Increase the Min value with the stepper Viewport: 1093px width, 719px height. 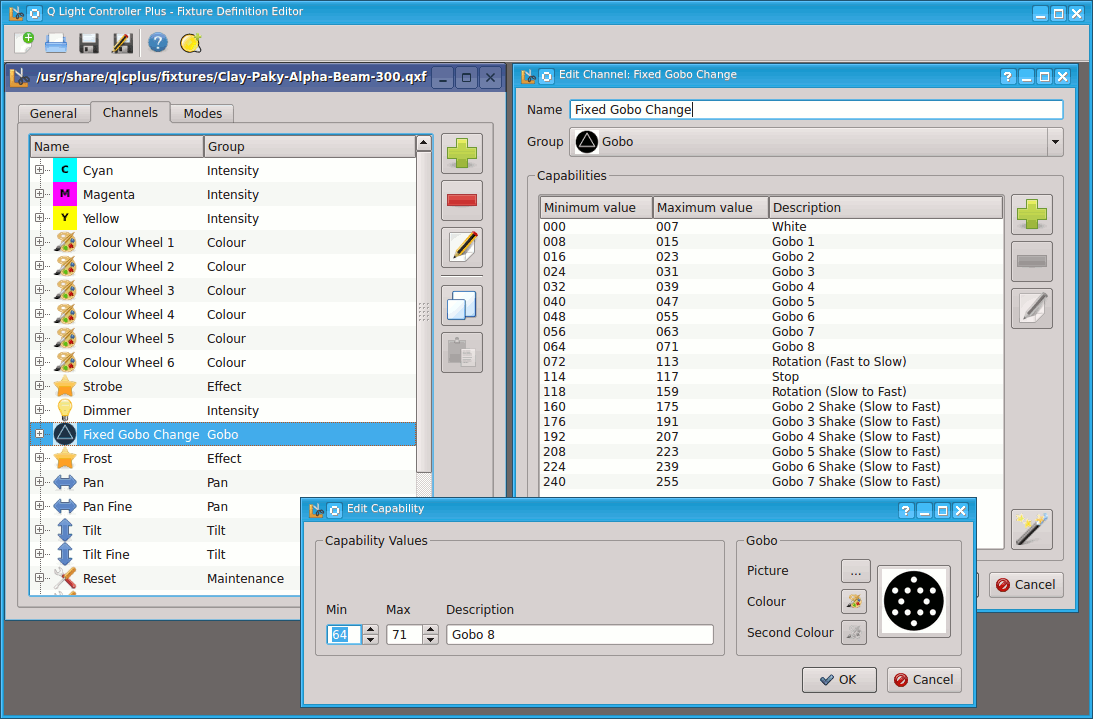[x=369, y=629]
